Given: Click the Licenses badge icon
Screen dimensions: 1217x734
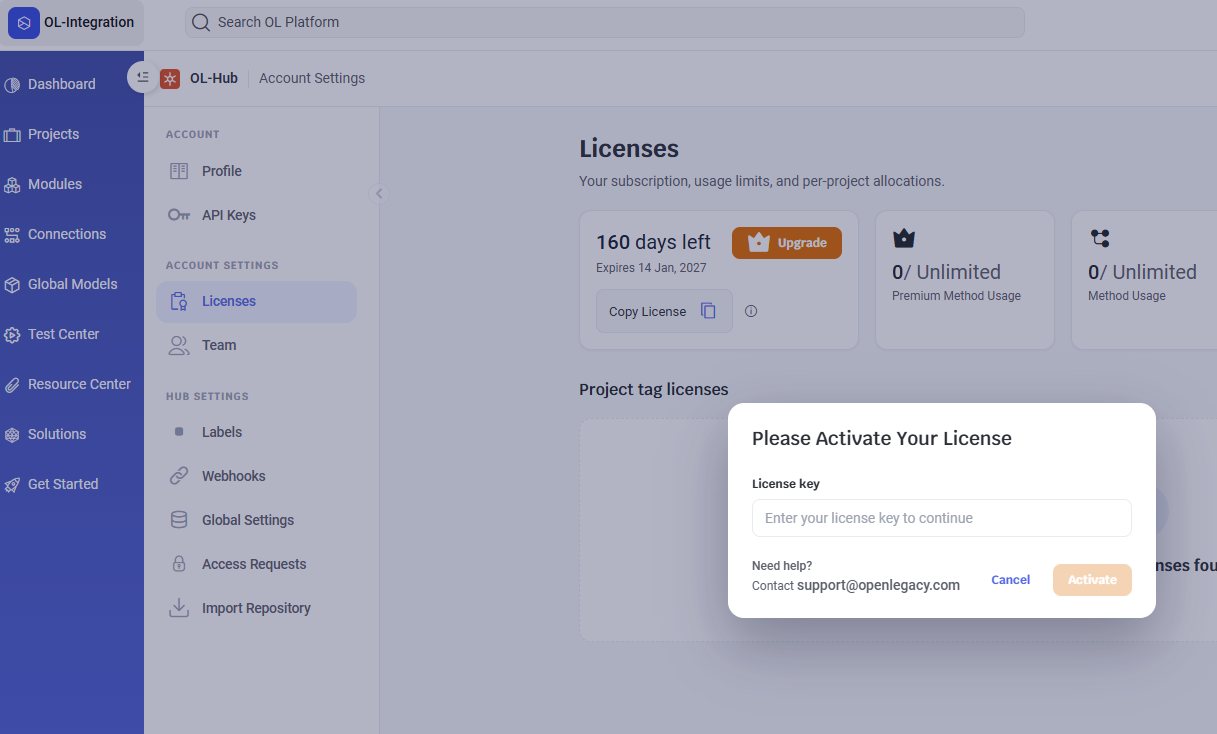Looking at the screenshot, I should [x=179, y=301].
